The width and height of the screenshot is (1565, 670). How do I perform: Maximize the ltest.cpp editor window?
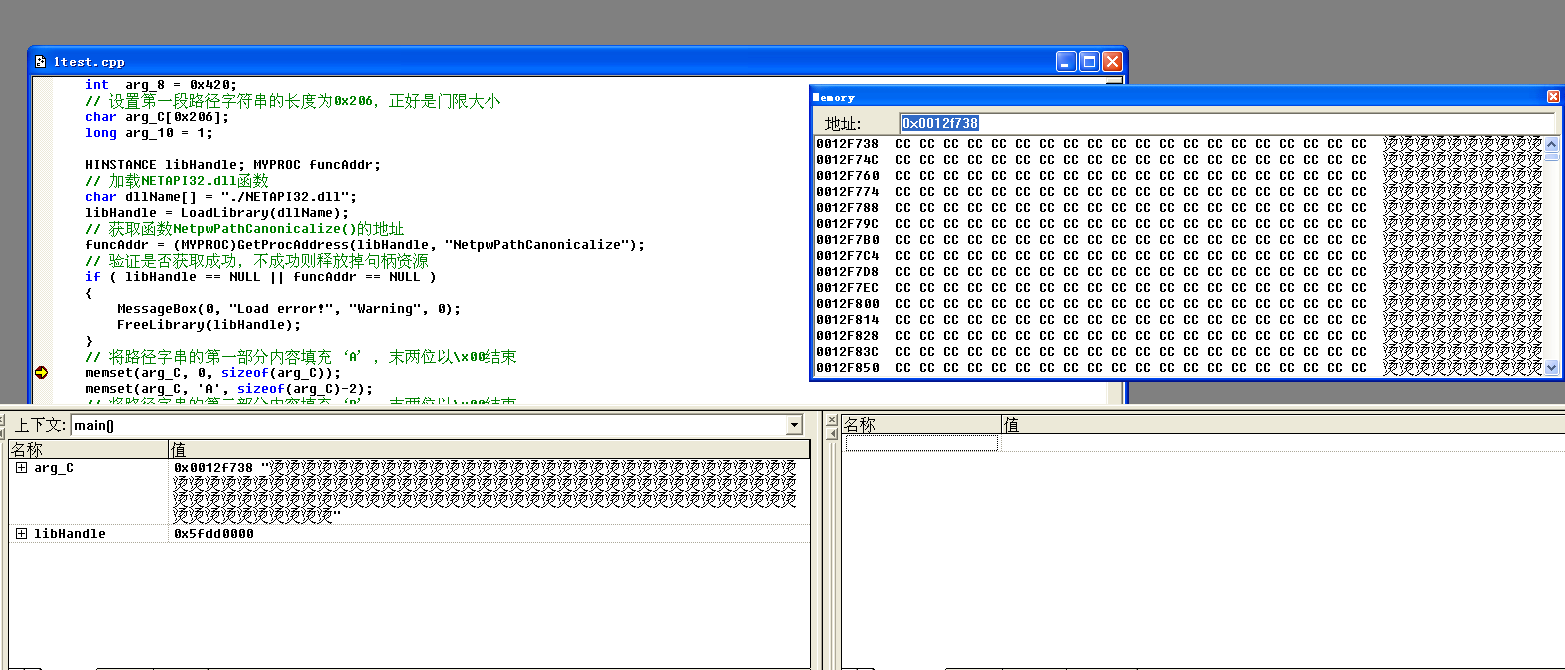click(x=1089, y=62)
